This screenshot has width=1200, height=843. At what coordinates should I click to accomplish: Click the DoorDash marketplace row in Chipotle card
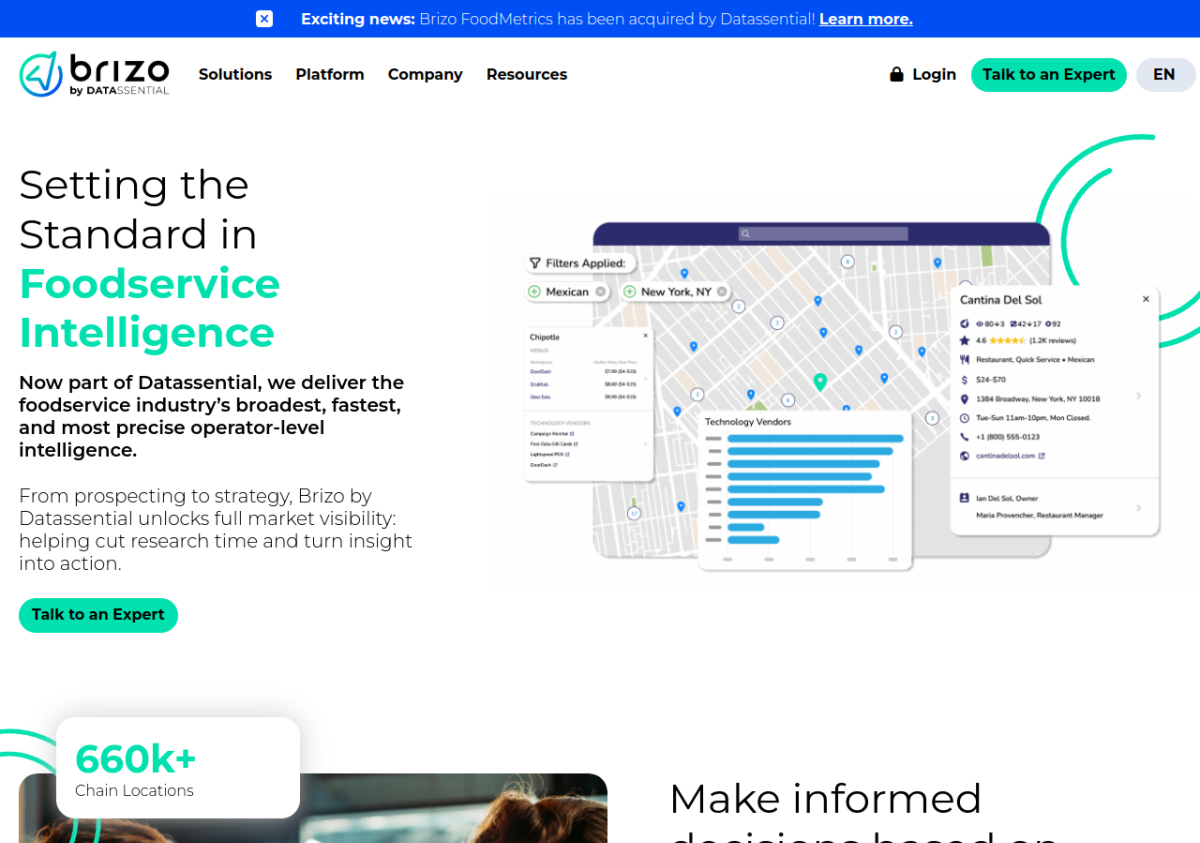click(584, 371)
